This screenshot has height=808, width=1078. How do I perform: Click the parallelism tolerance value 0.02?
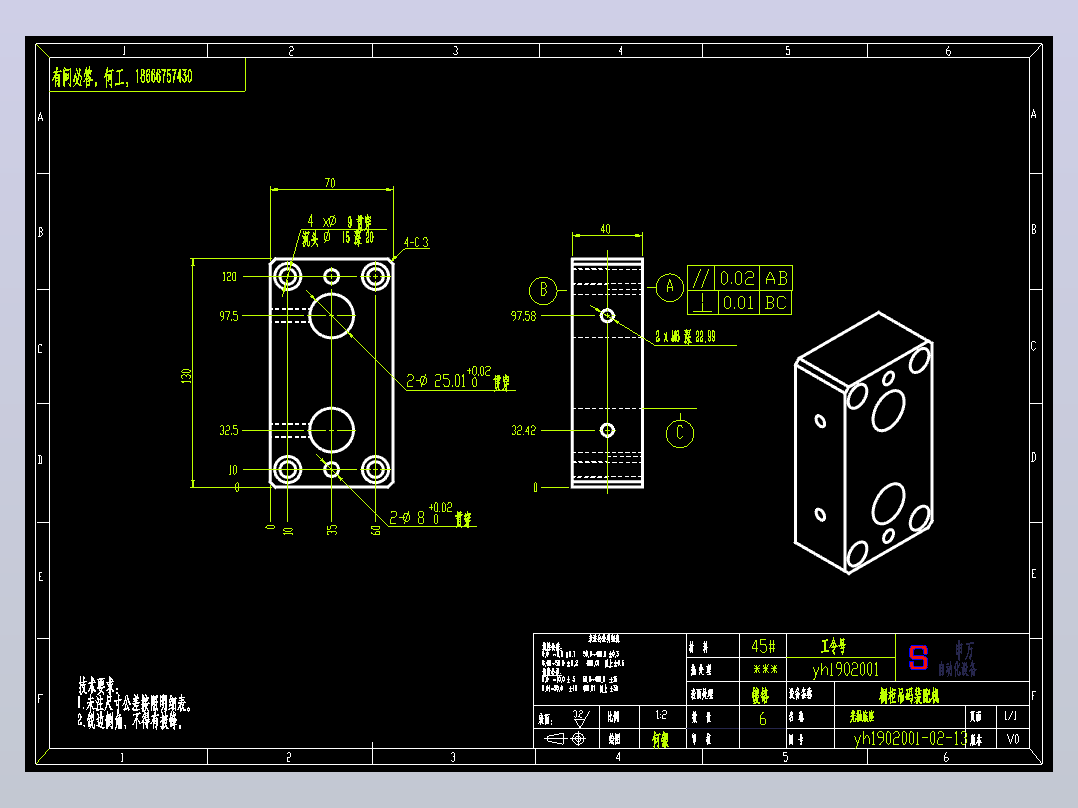[x=737, y=279]
